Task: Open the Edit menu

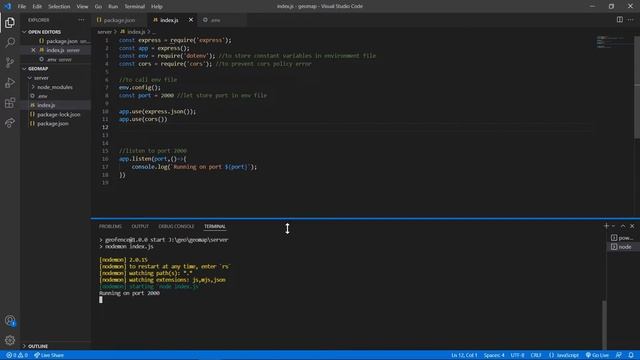Action: tap(37, 7)
